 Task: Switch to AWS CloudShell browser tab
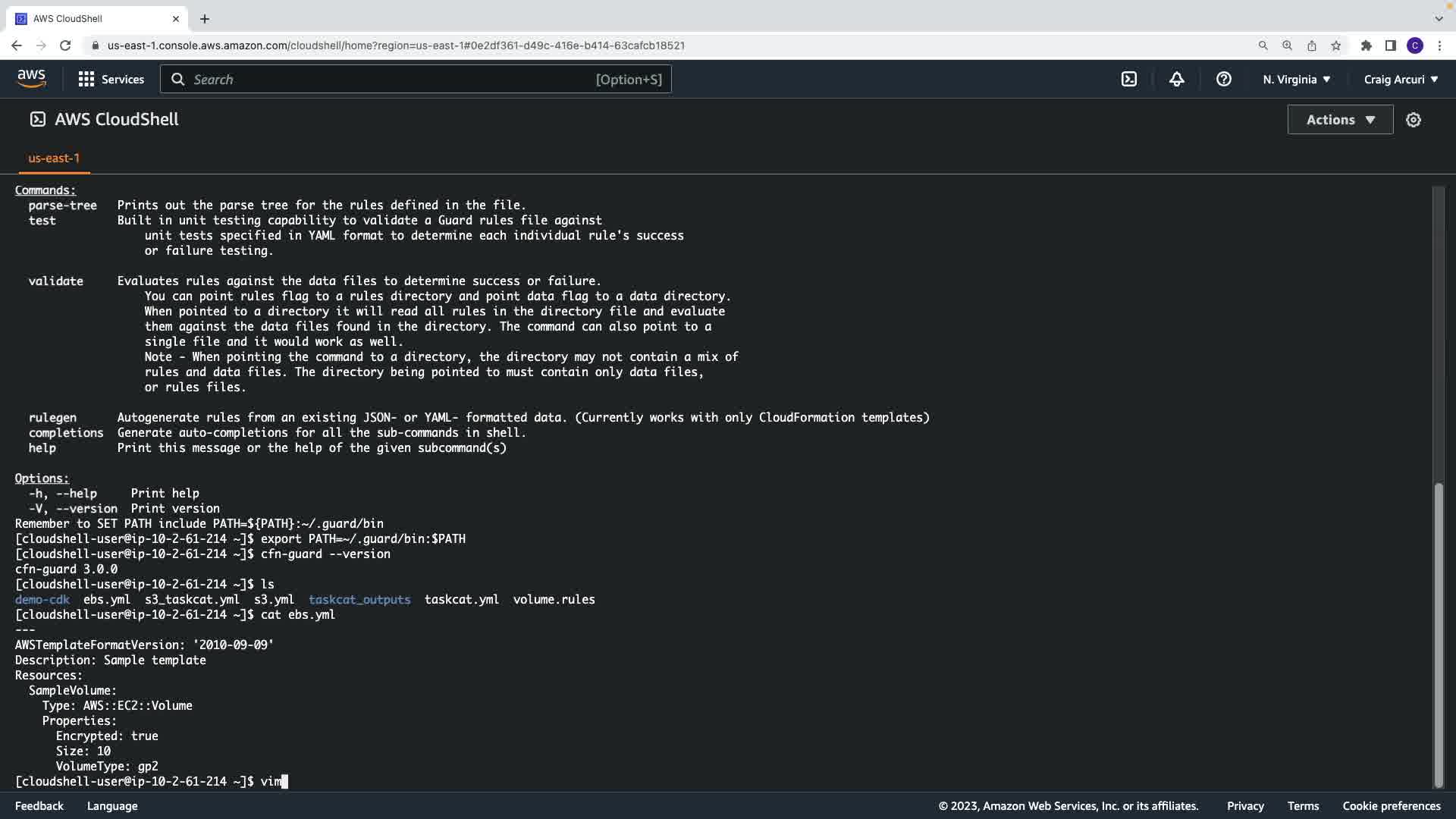(91, 18)
